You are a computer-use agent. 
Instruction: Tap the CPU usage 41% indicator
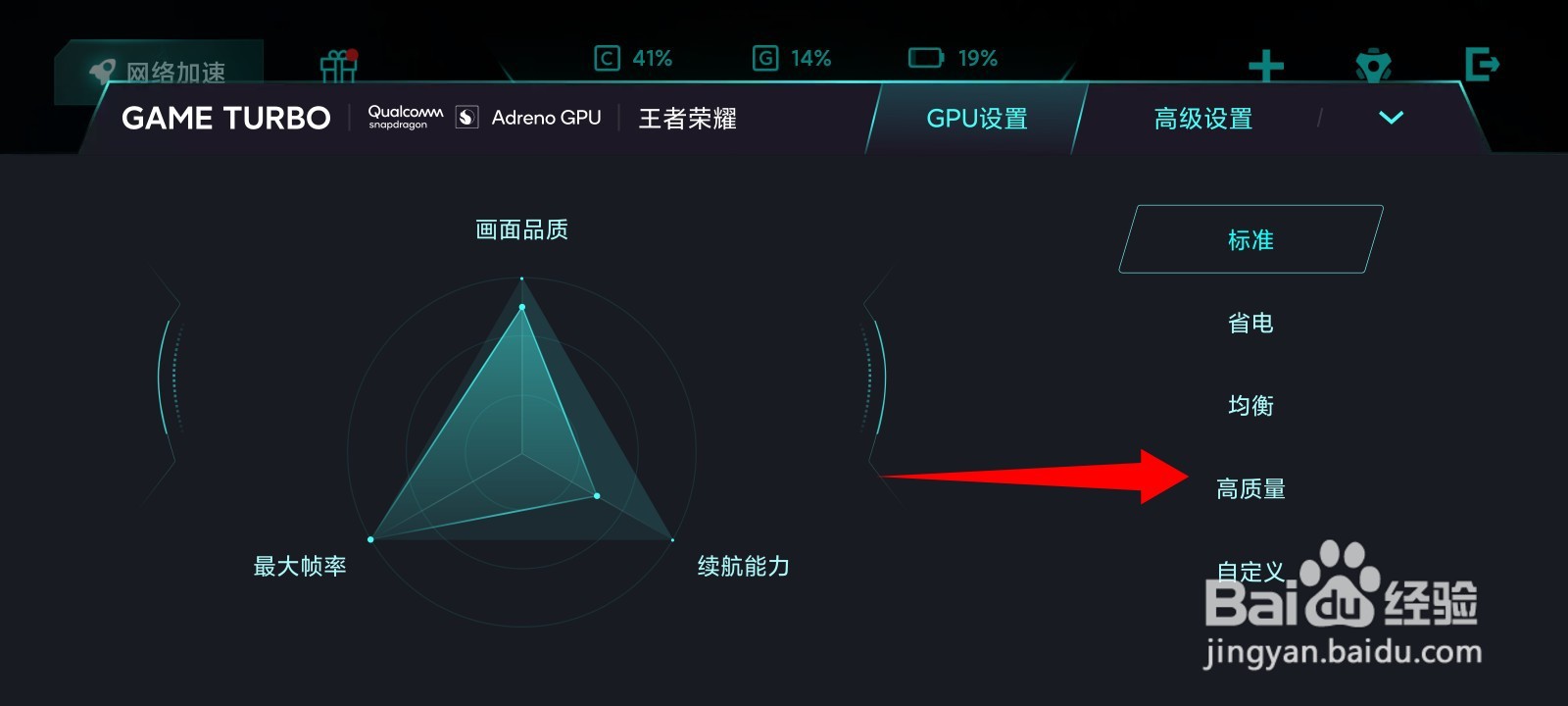pos(633,59)
